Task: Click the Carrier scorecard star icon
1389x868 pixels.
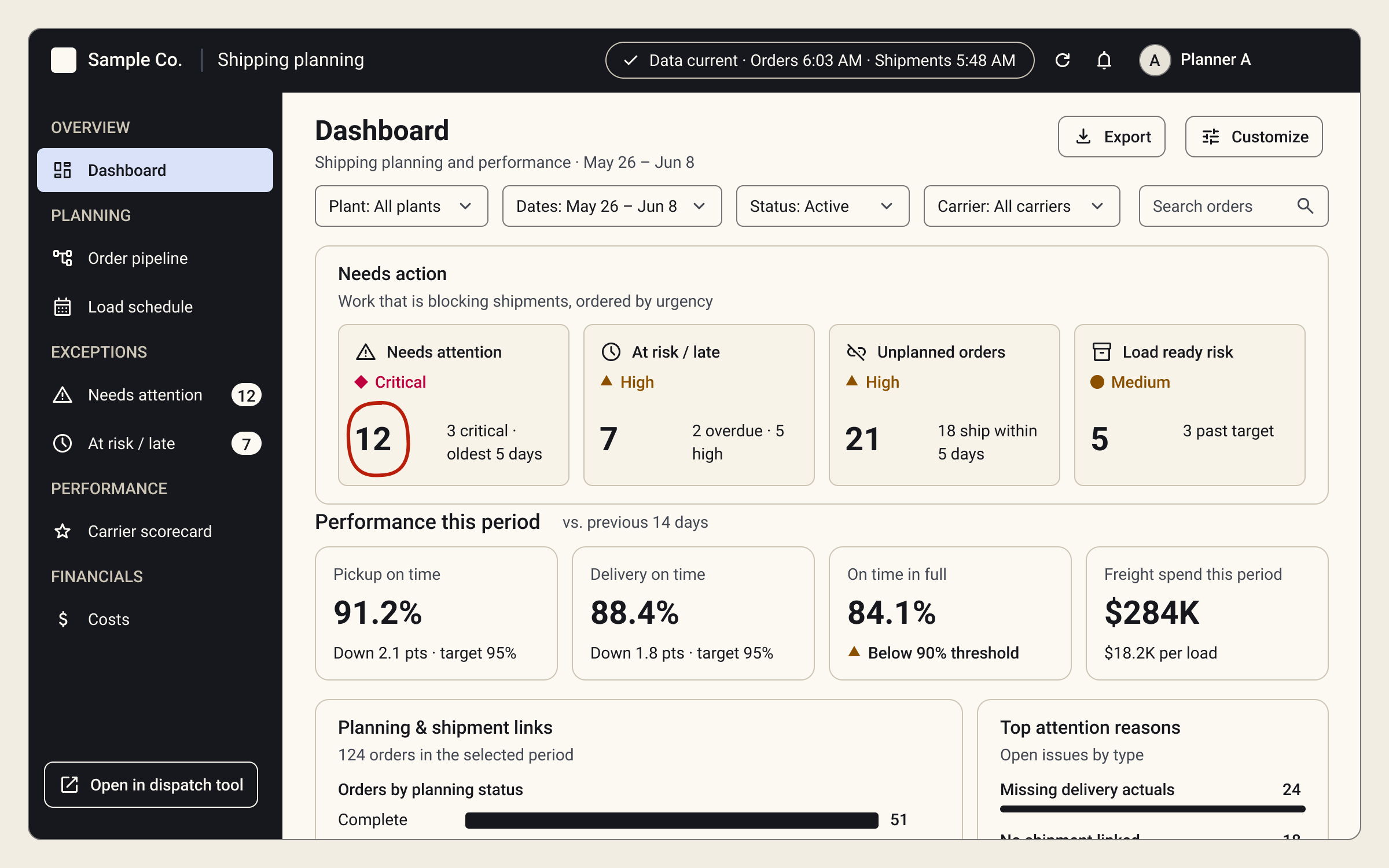Action: coord(63,531)
